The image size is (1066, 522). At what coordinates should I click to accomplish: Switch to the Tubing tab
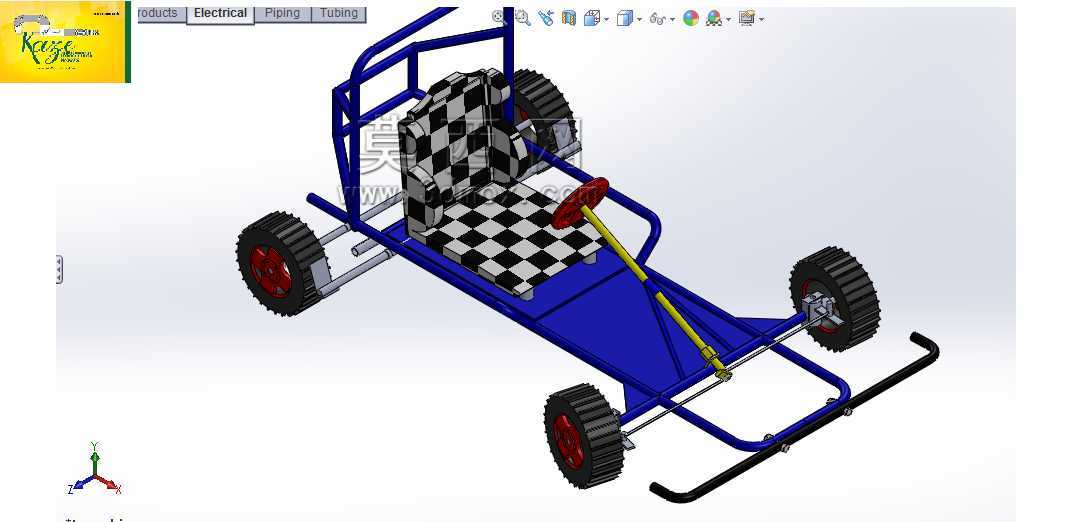coord(339,14)
